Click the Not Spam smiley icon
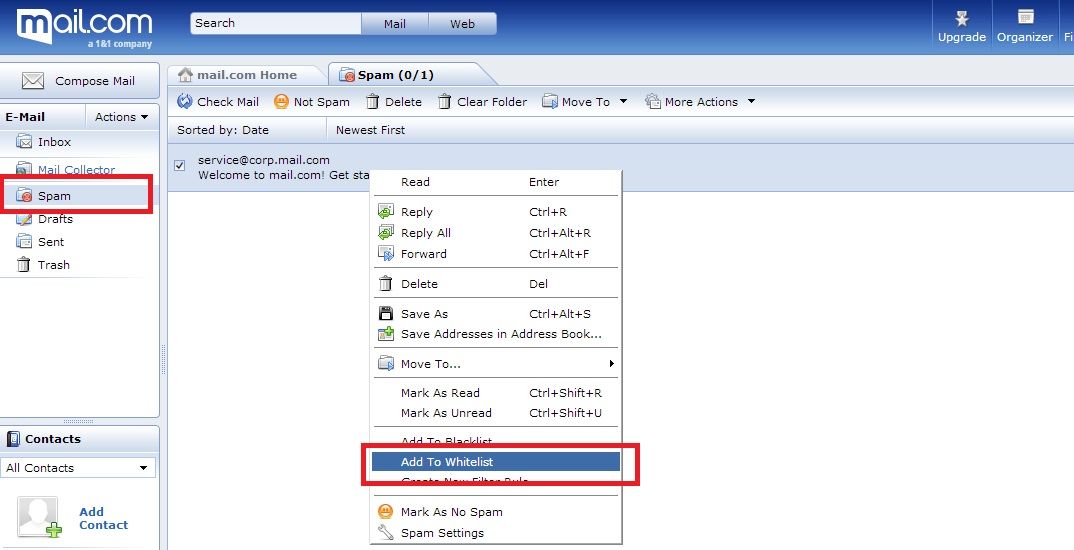 (x=281, y=101)
